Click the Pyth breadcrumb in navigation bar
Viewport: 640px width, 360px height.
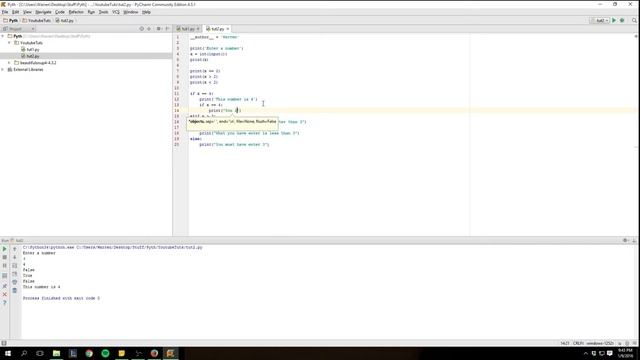click(x=11, y=20)
